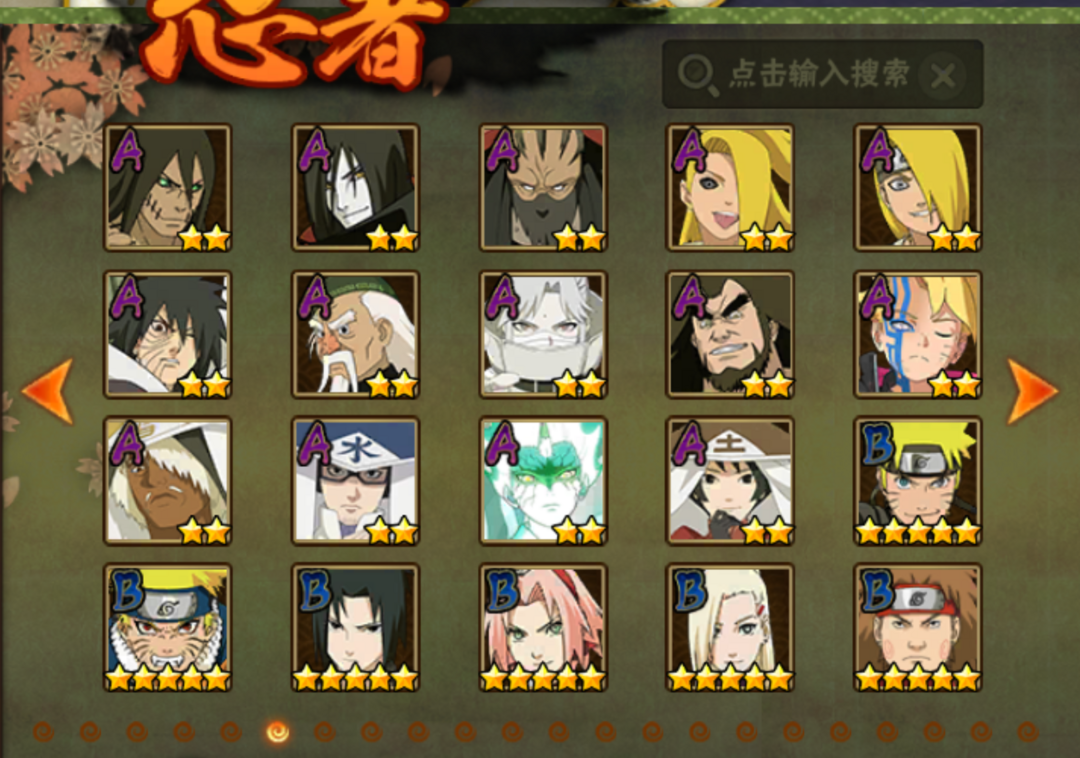The height and width of the screenshot is (758, 1080).
Task: Select the Mizukage portrait with 水 hat
Action: [355, 481]
